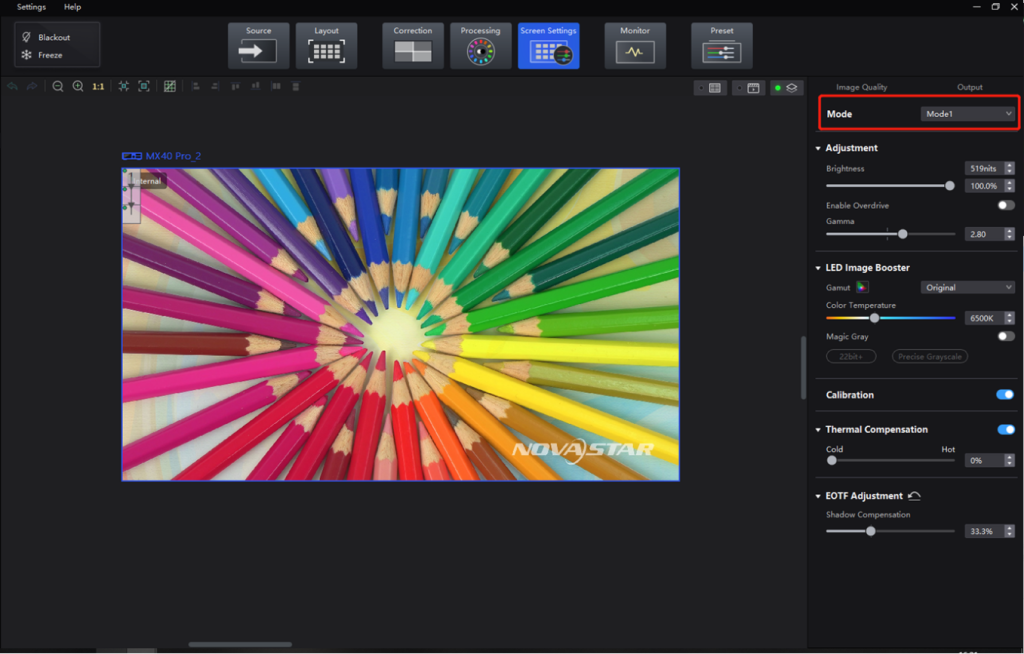Click the align left icon
This screenshot has height=654, width=1024.
click(195, 86)
